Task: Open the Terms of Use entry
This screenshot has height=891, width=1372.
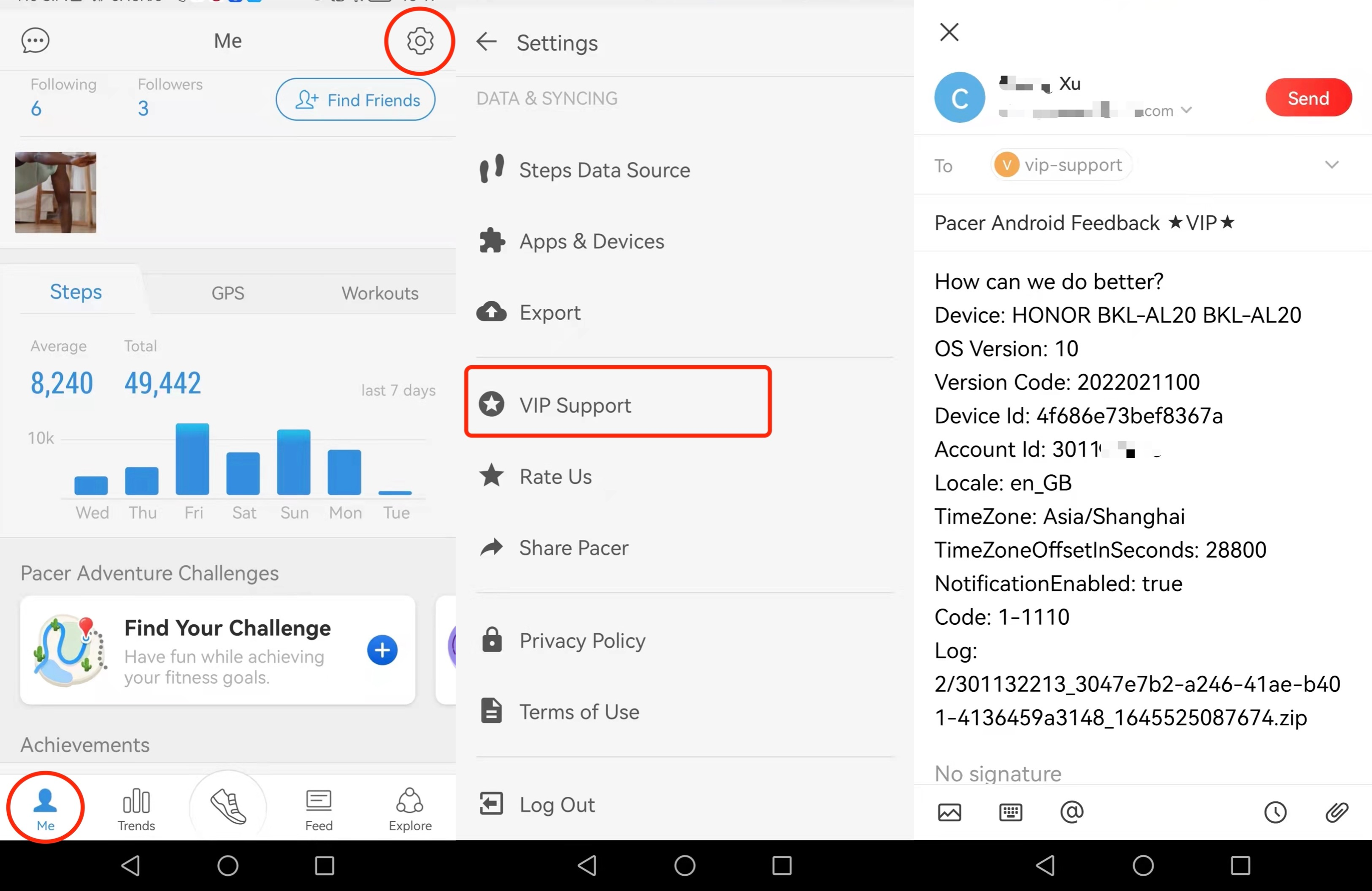Action: 685,712
